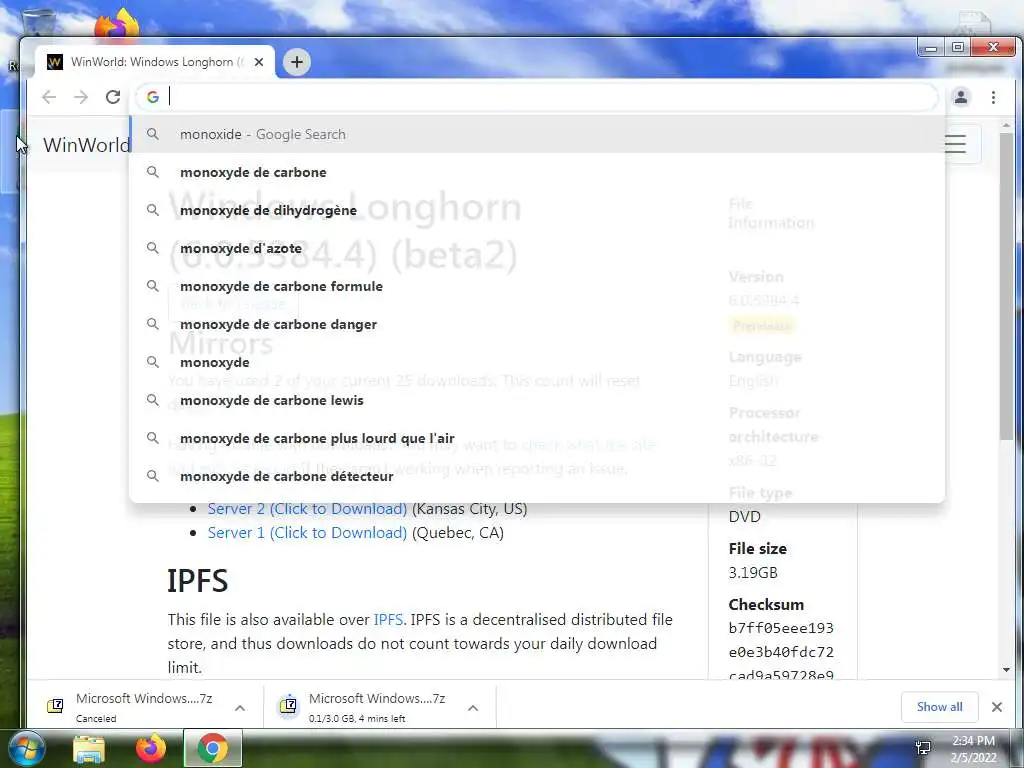Expand options for canceled download item
The image size is (1024, 768).
(x=240, y=708)
